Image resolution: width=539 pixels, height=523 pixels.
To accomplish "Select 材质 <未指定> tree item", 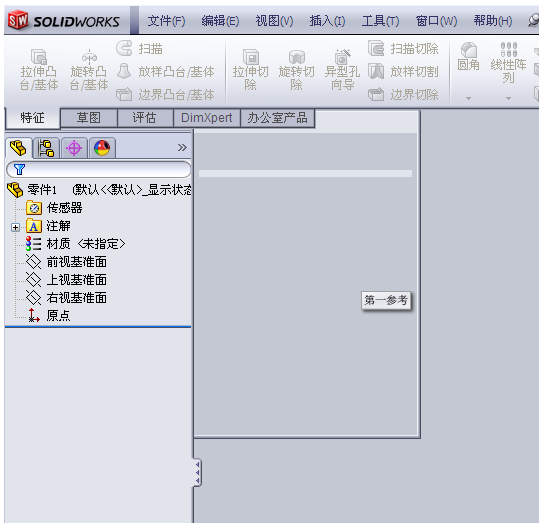I will click(76, 244).
